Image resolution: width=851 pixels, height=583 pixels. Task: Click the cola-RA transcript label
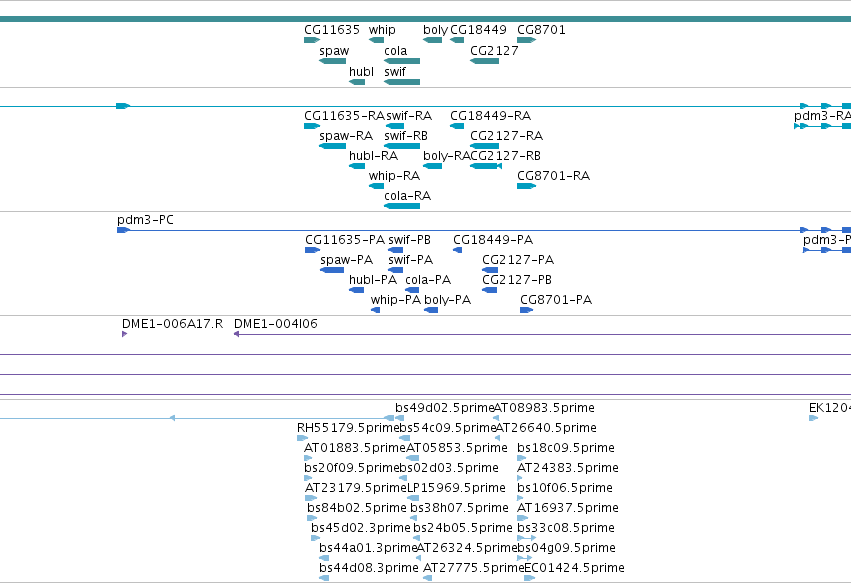408,196
